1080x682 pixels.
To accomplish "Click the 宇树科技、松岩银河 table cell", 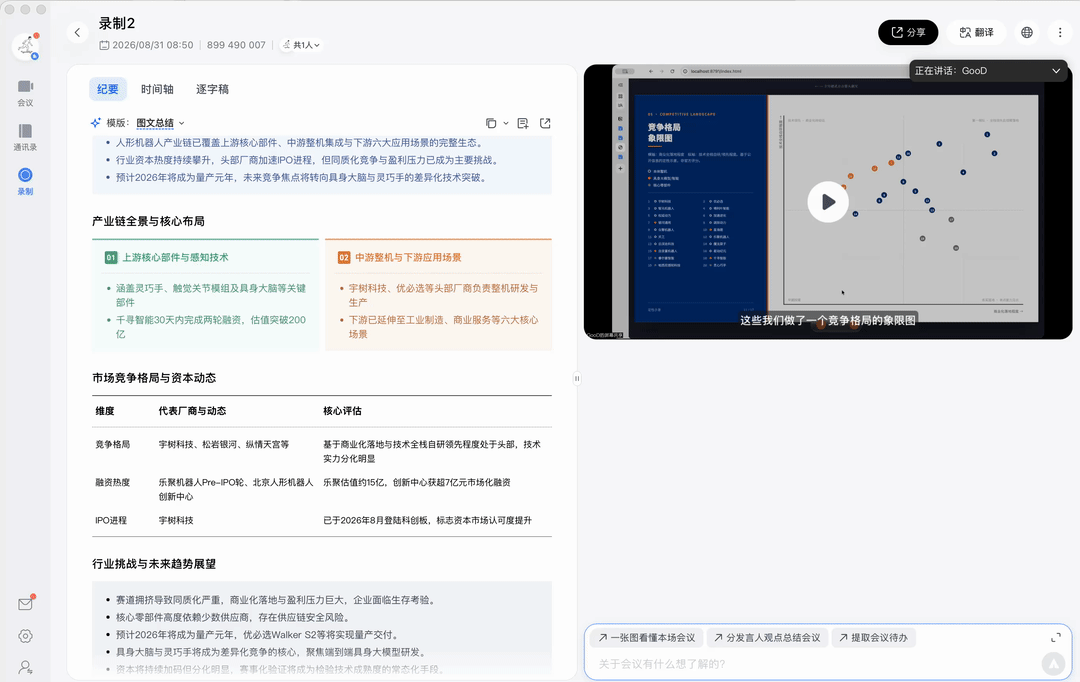I will [x=224, y=444].
